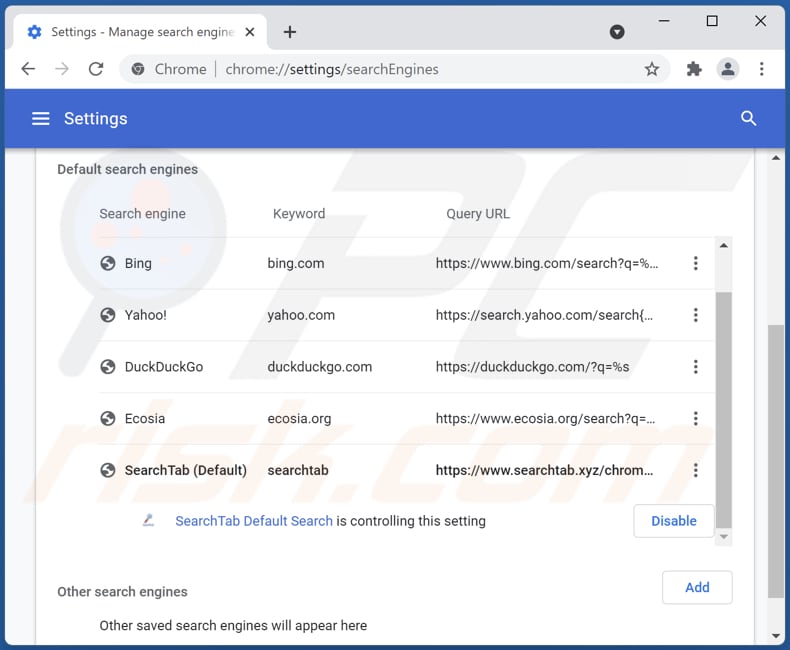
Task: Open the SearchTab Default Search link
Action: pyautogui.click(x=254, y=521)
